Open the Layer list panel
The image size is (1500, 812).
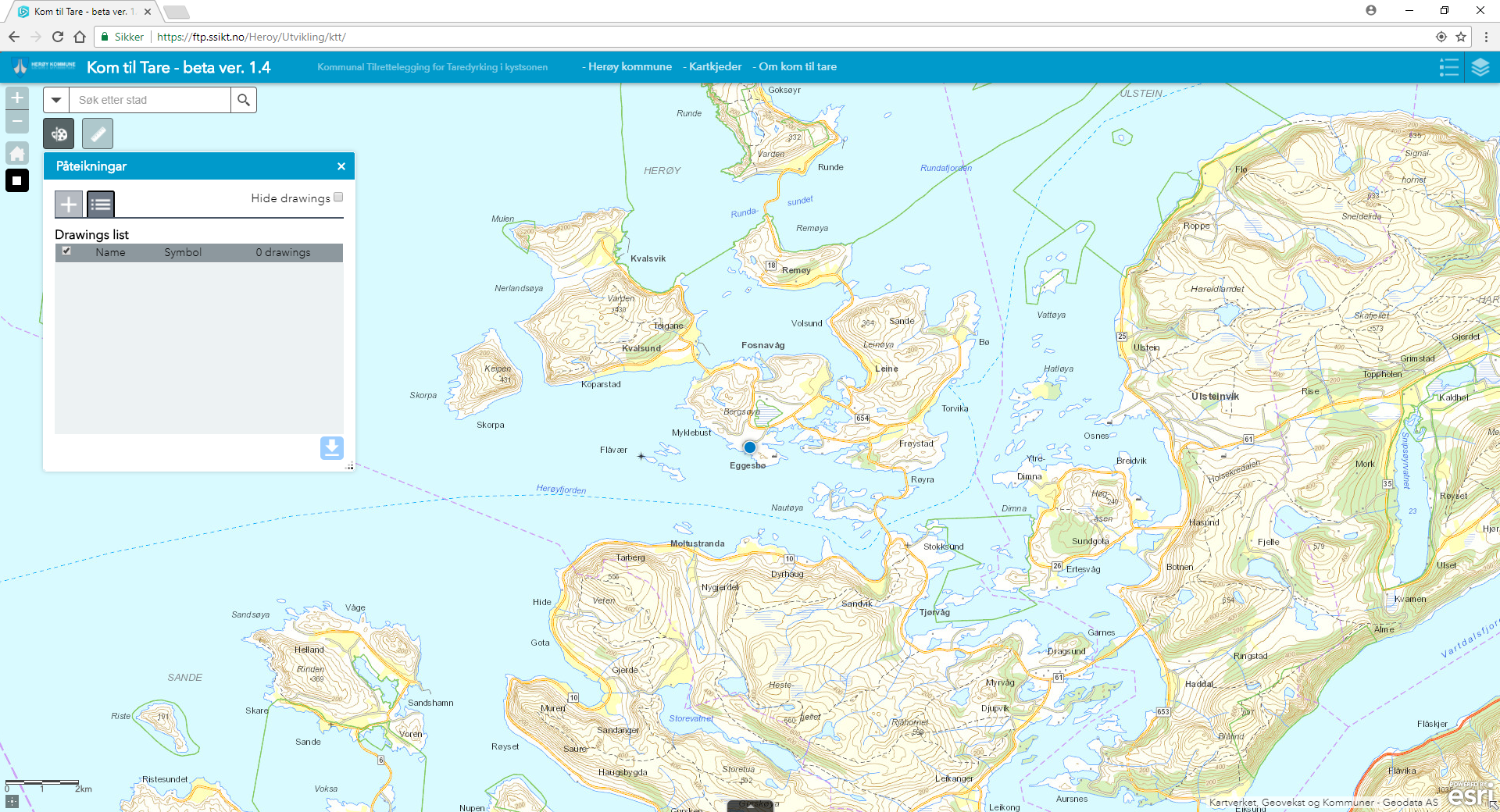pyautogui.click(x=1480, y=67)
